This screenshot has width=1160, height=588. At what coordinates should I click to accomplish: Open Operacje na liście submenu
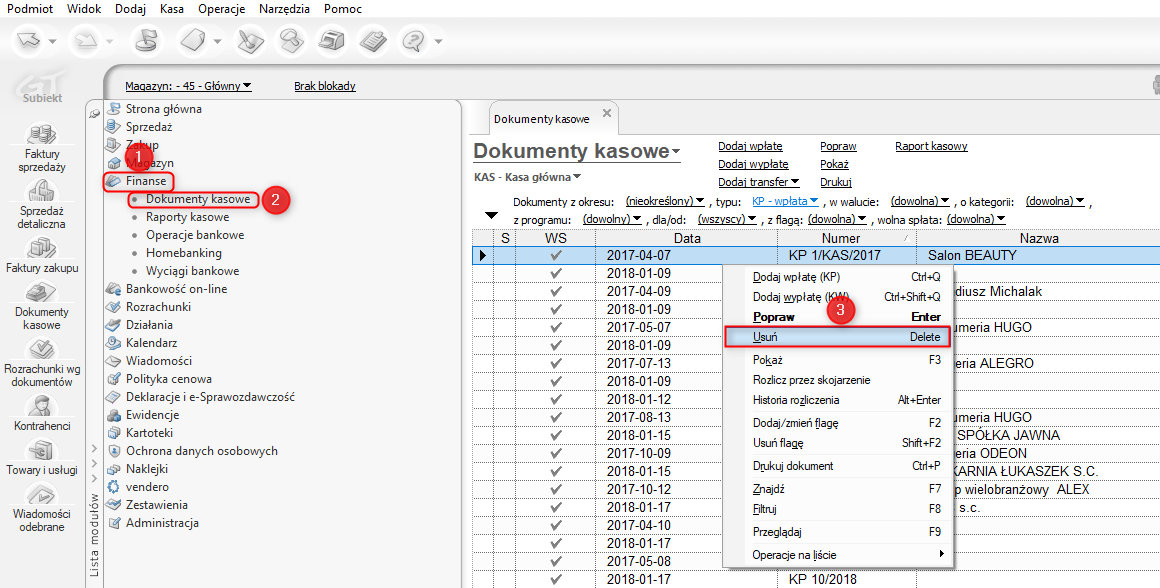tap(794, 554)
